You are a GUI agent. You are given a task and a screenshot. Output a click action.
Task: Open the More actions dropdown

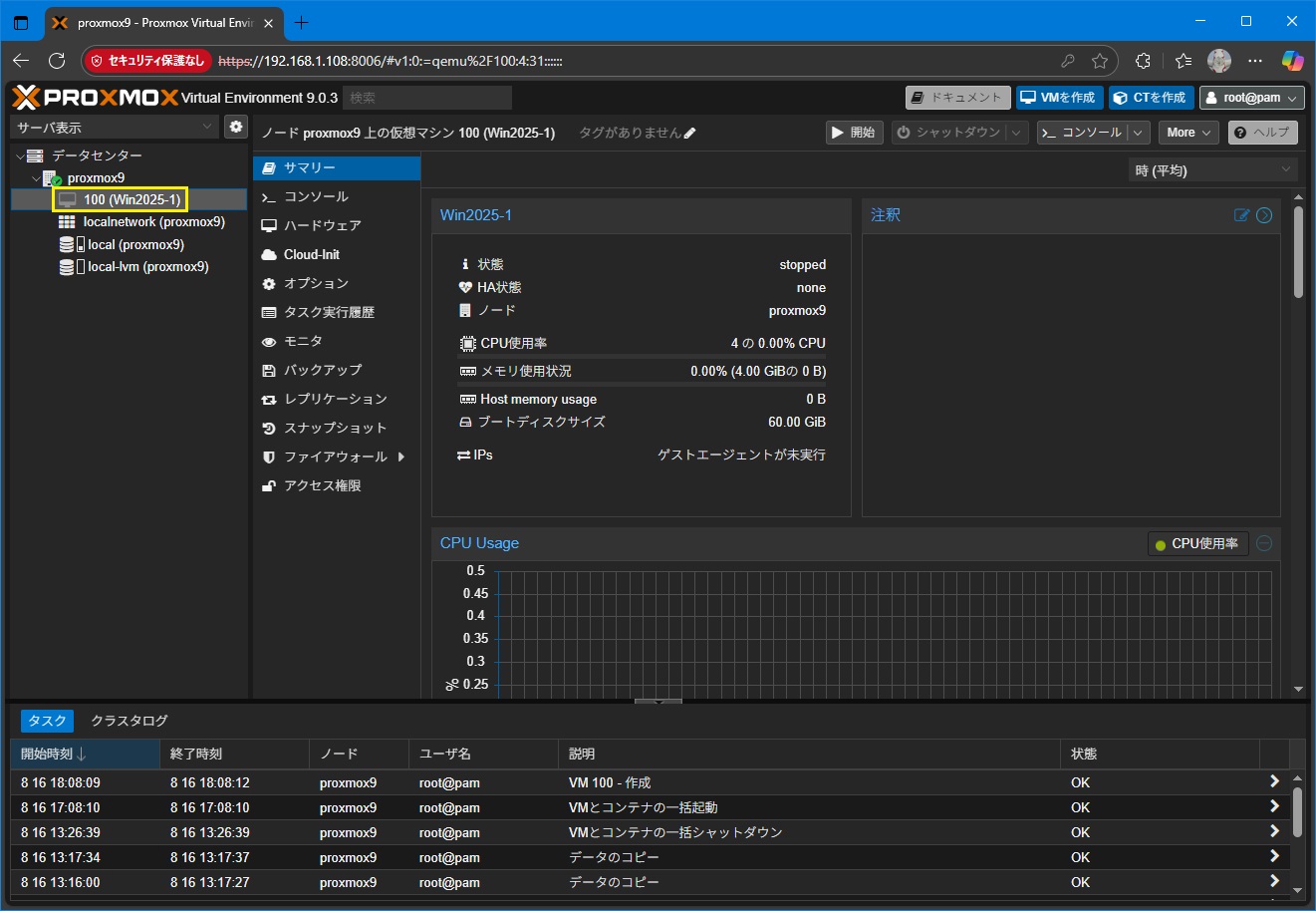point(1187,133)
